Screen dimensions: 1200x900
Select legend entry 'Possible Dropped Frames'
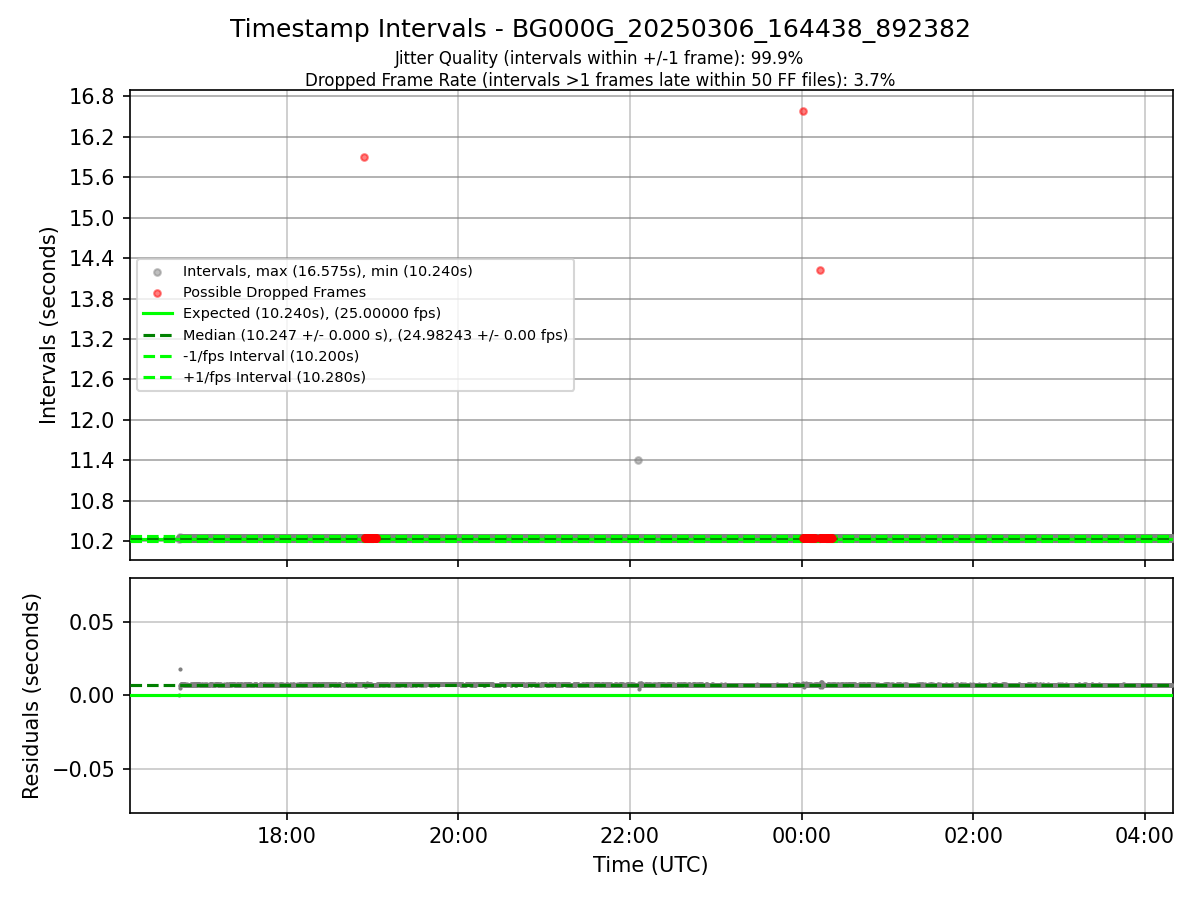pyautogui.click(x=274, y=292)
